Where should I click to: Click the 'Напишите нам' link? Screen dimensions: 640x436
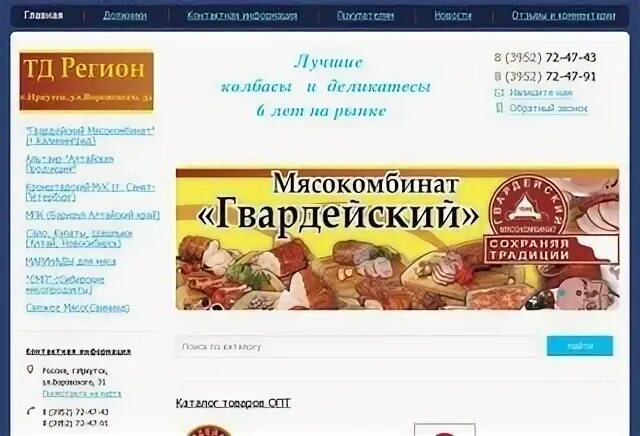541,93
